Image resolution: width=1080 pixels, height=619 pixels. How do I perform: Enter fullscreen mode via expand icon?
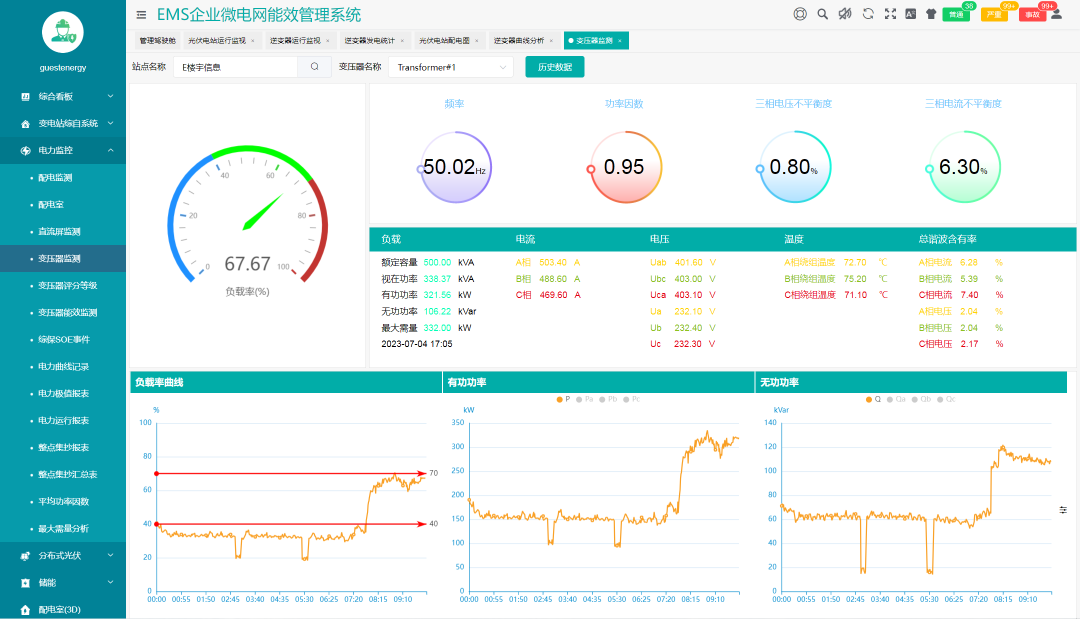[889, 14]
